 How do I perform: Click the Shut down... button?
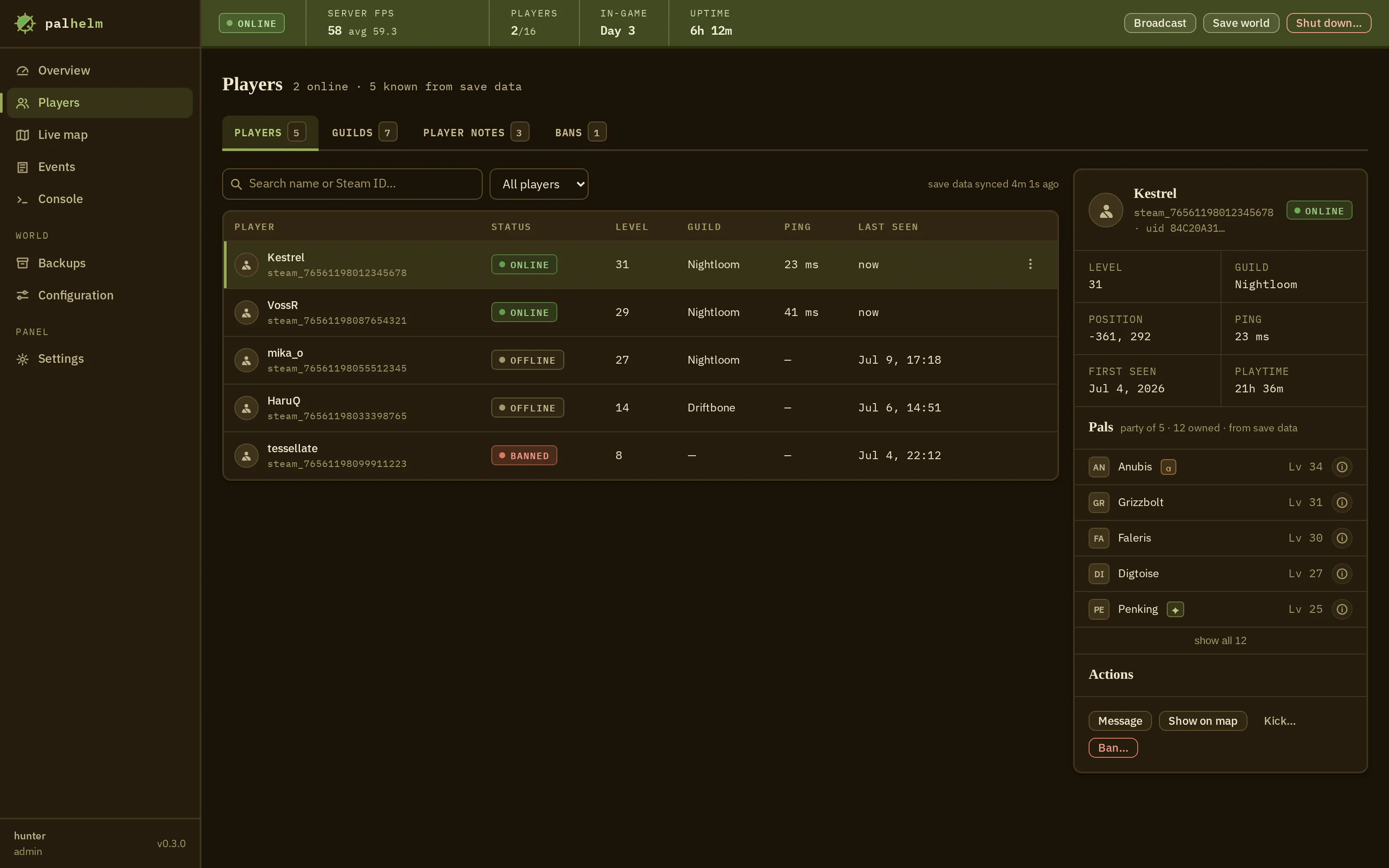tap(1328, 23)
